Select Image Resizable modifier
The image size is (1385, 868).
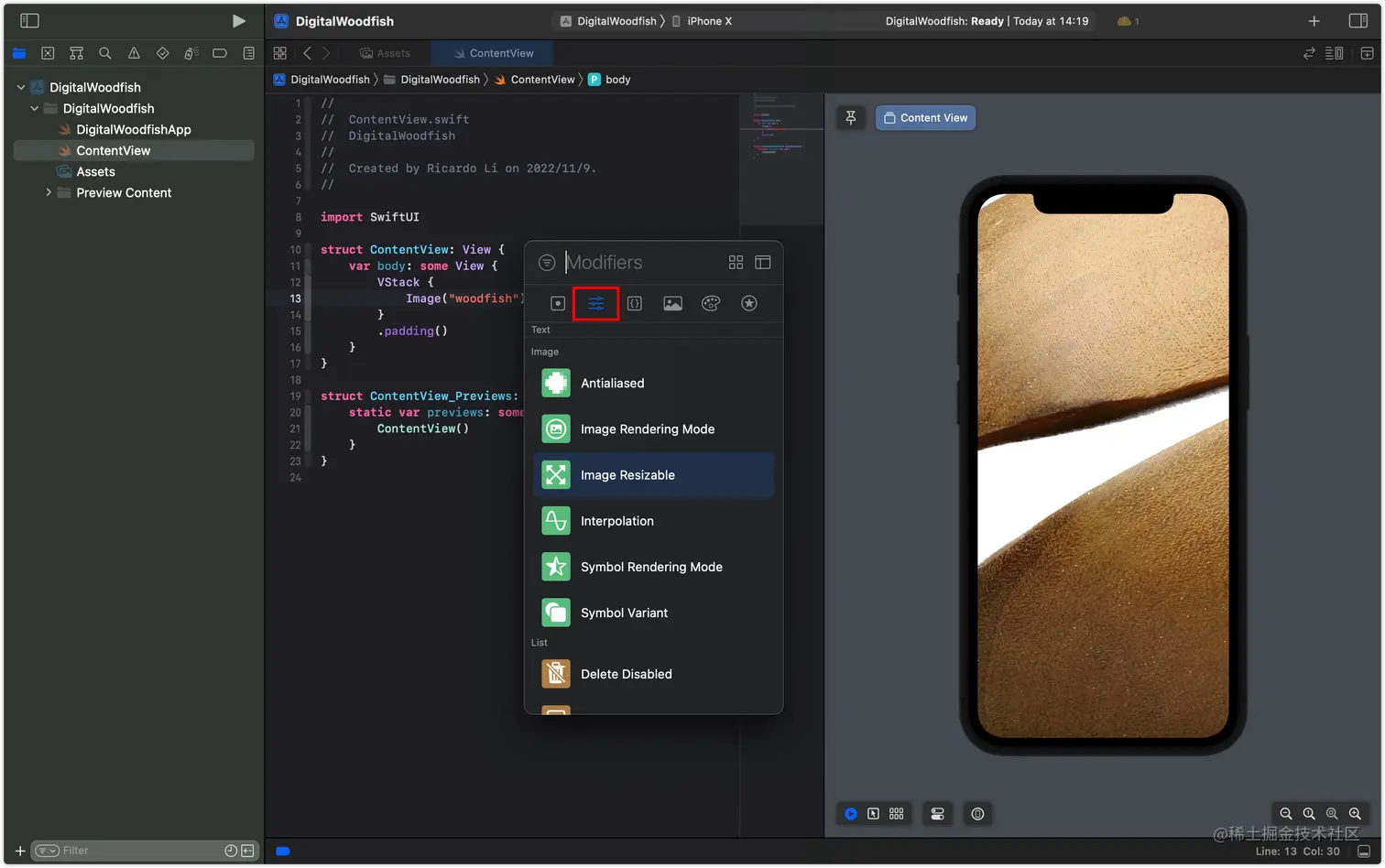coord(653,474)
